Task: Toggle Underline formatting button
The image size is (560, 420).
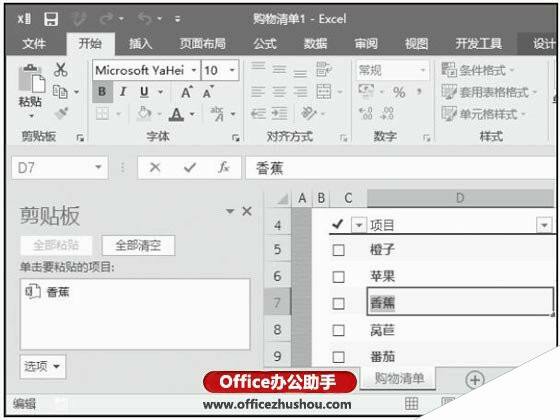Action: tap(144, 91)
